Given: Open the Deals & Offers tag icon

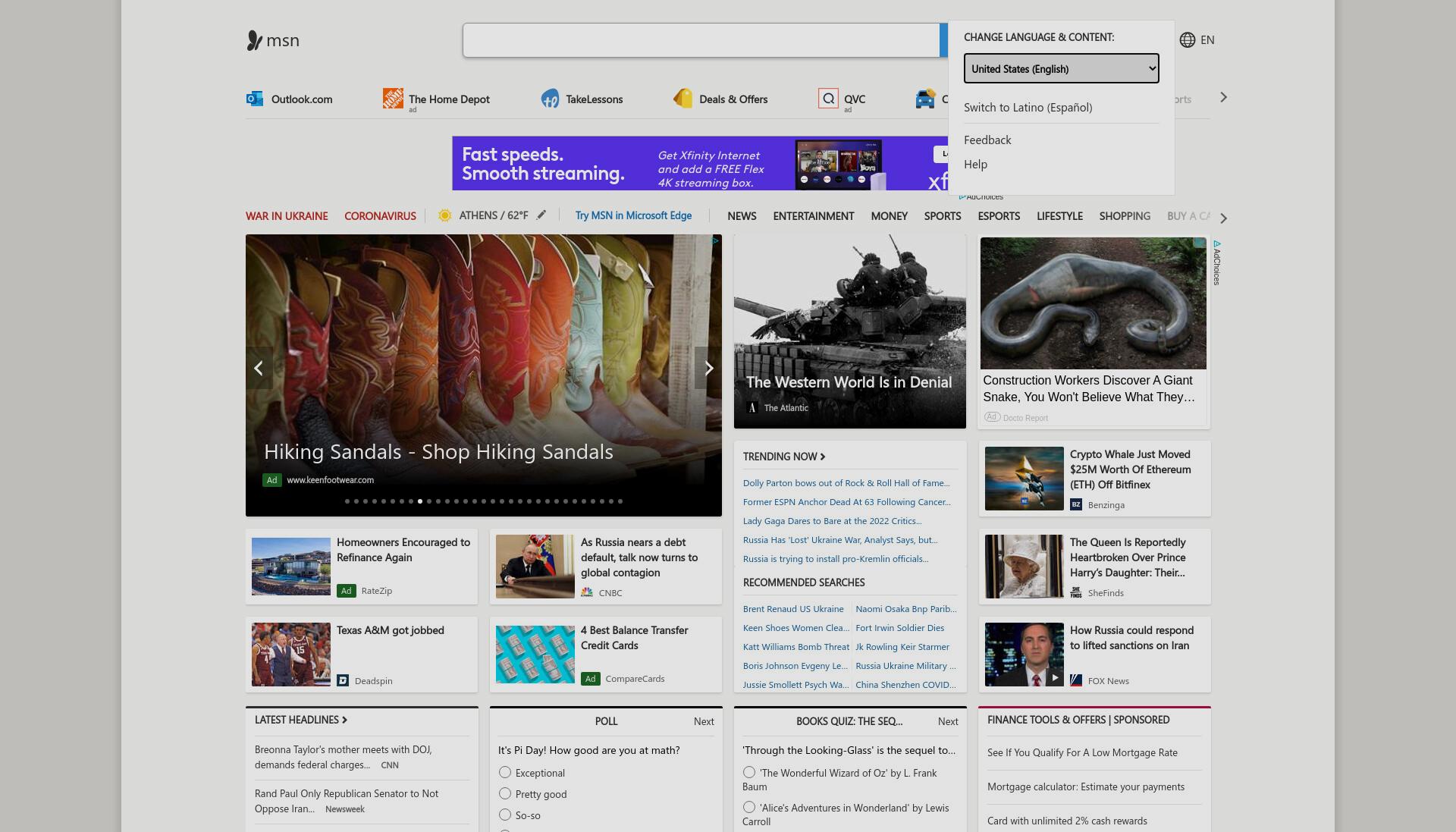Looking at the screenshot, I should [x=682, y=99].
